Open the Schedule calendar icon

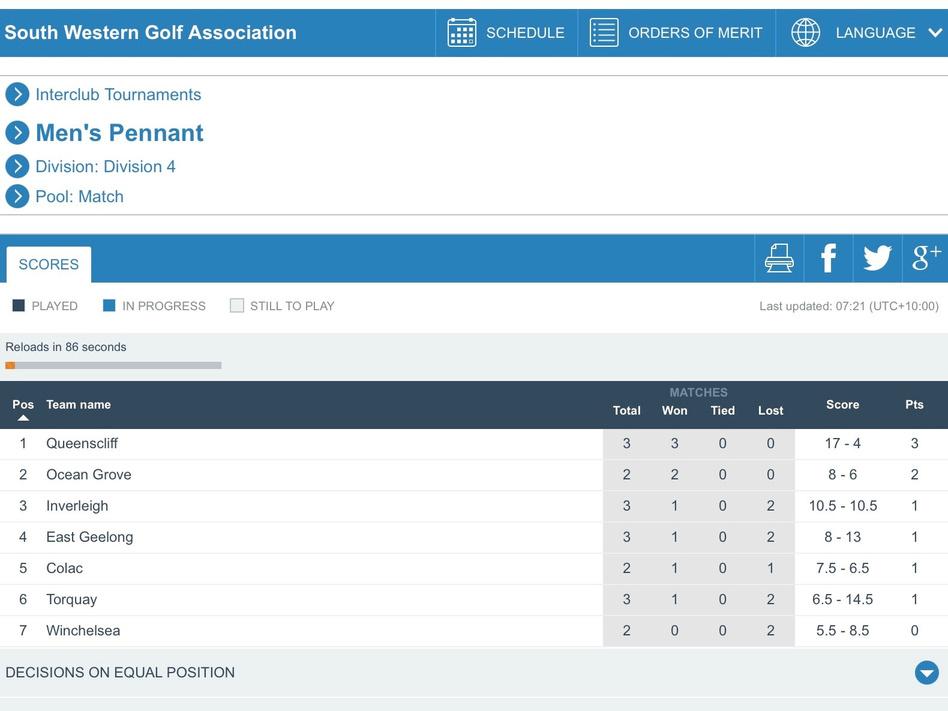click(x=461, y=32)
